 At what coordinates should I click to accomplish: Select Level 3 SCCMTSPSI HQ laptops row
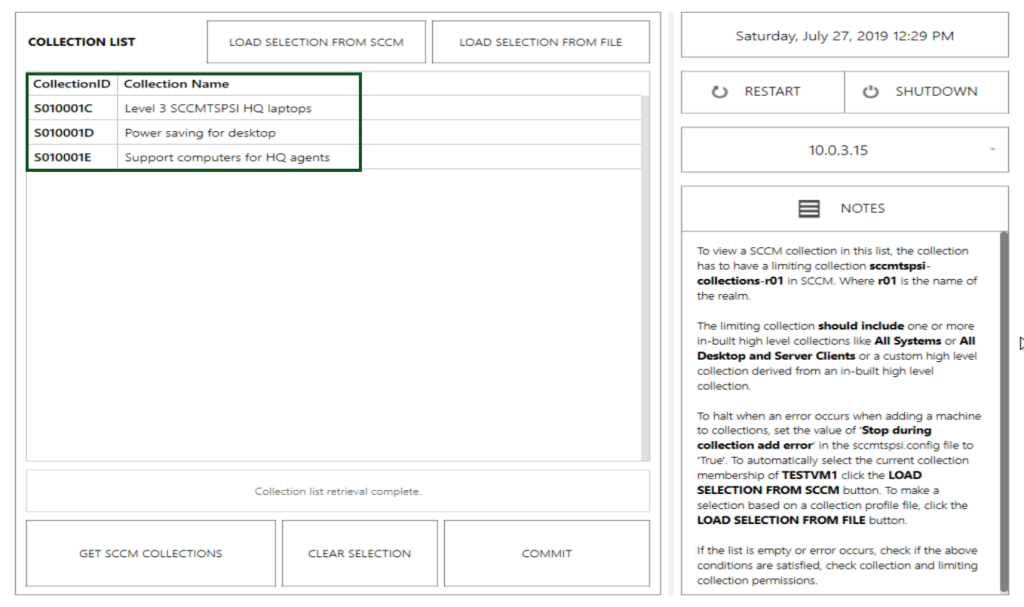(217, 108)
